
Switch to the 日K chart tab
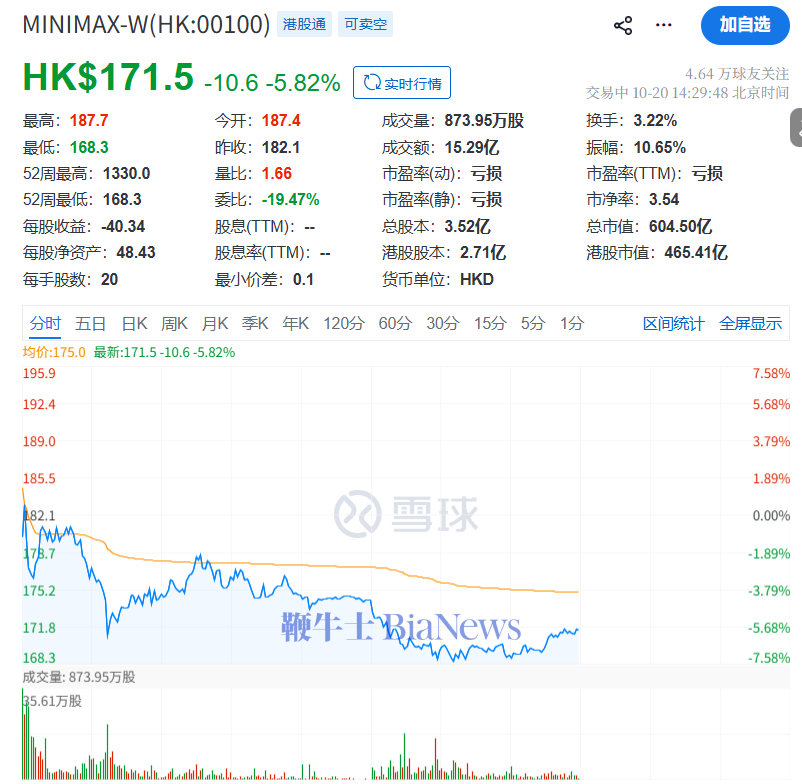point(135,323)
